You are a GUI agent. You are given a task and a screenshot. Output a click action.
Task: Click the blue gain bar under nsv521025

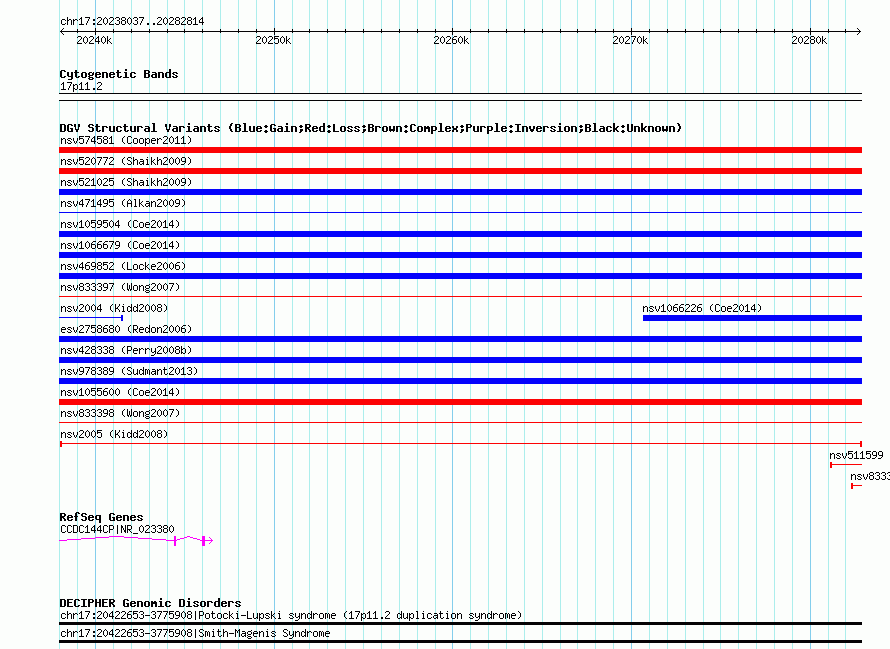(x=460, y=192)
